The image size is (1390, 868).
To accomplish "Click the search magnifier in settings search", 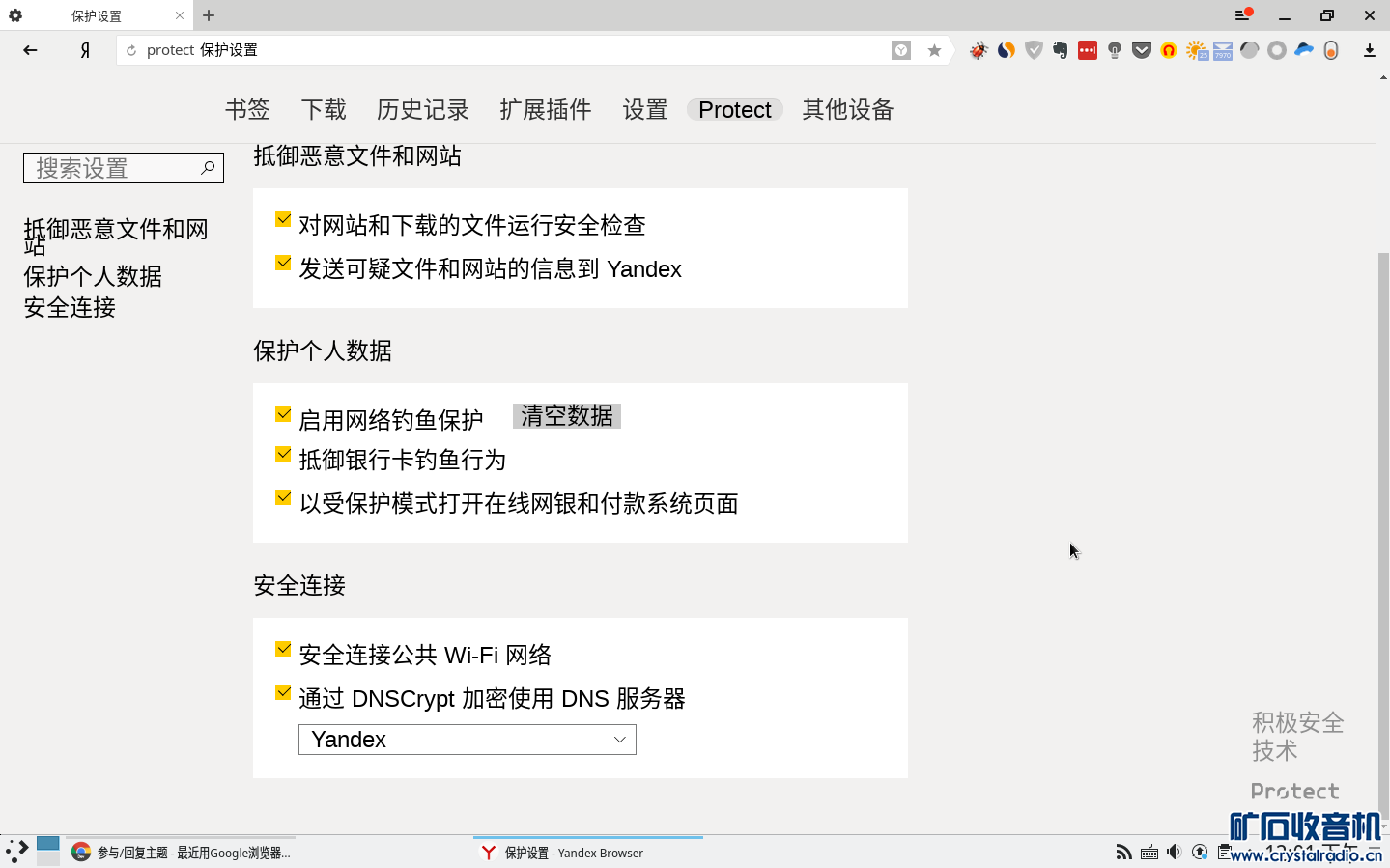I will [x=208, y=168].
